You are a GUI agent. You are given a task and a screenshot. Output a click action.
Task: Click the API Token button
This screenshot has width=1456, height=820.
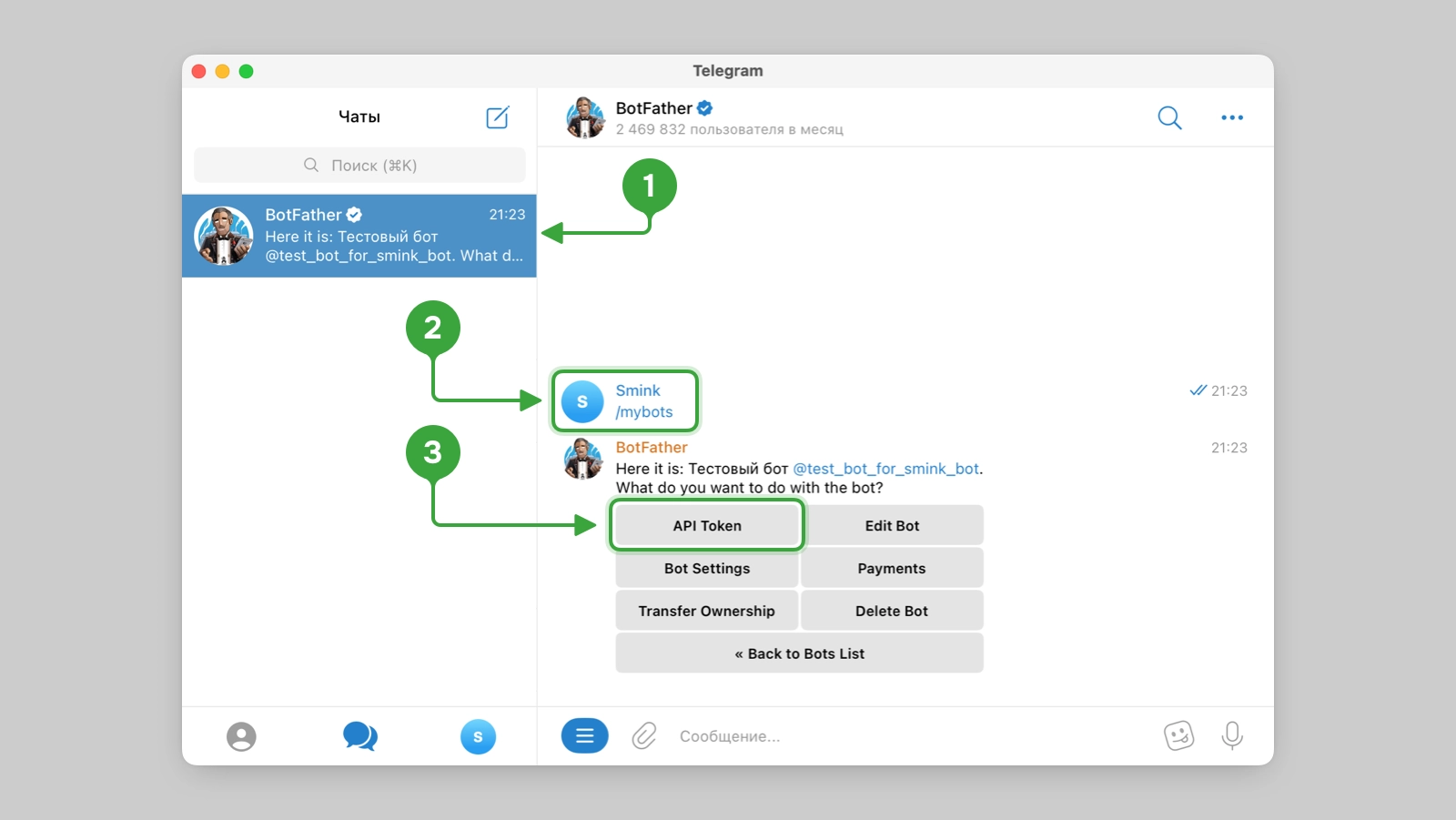[x=707, y=525]
